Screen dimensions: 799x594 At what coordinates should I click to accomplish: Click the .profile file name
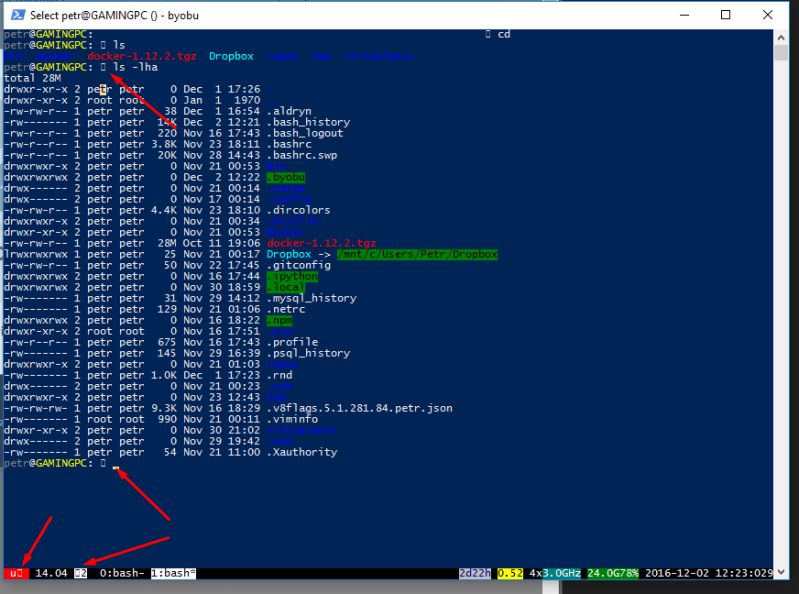(292, 342)
